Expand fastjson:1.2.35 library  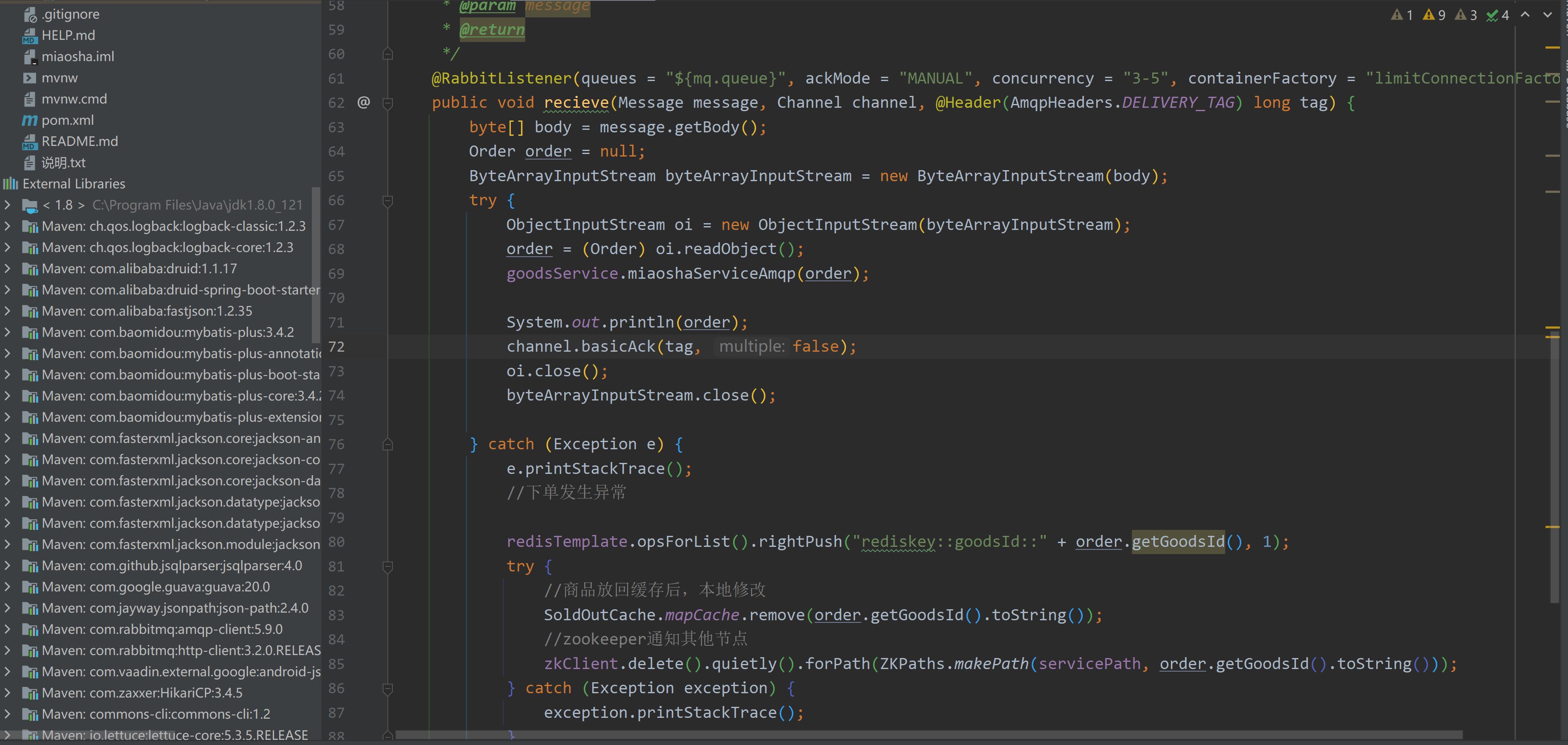(7, 311)
